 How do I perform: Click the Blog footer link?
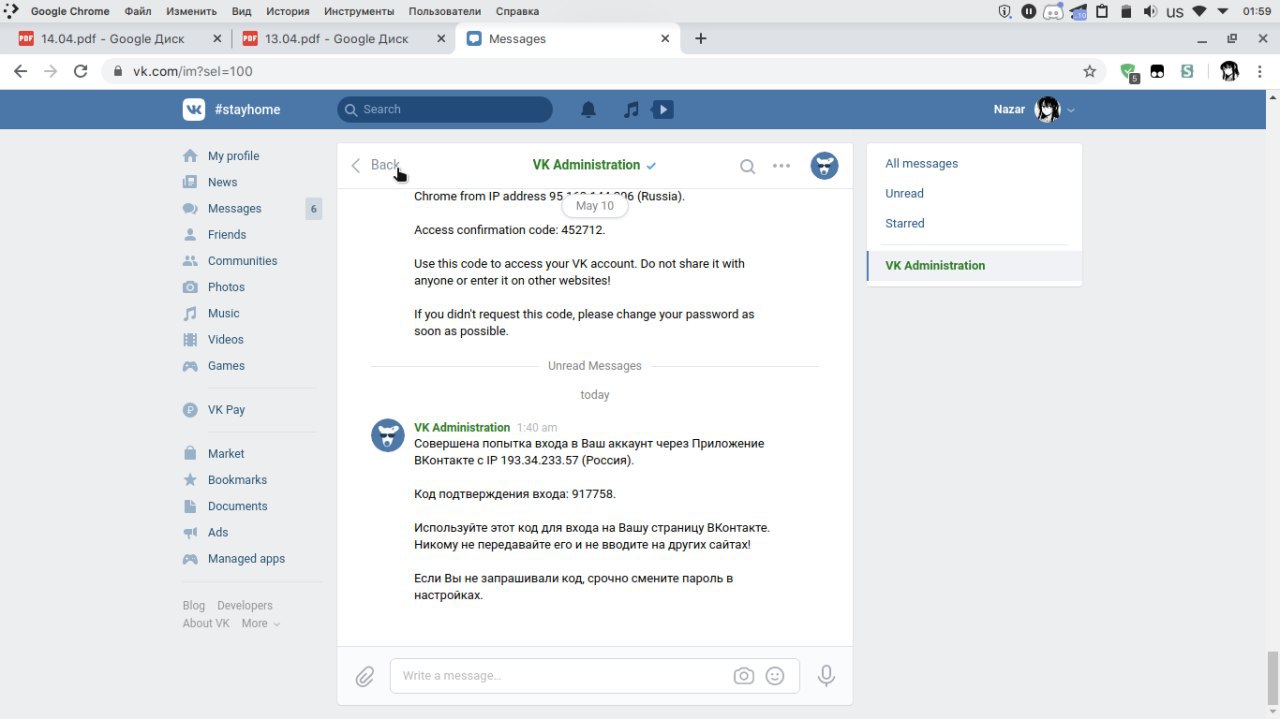coord(194,605)
